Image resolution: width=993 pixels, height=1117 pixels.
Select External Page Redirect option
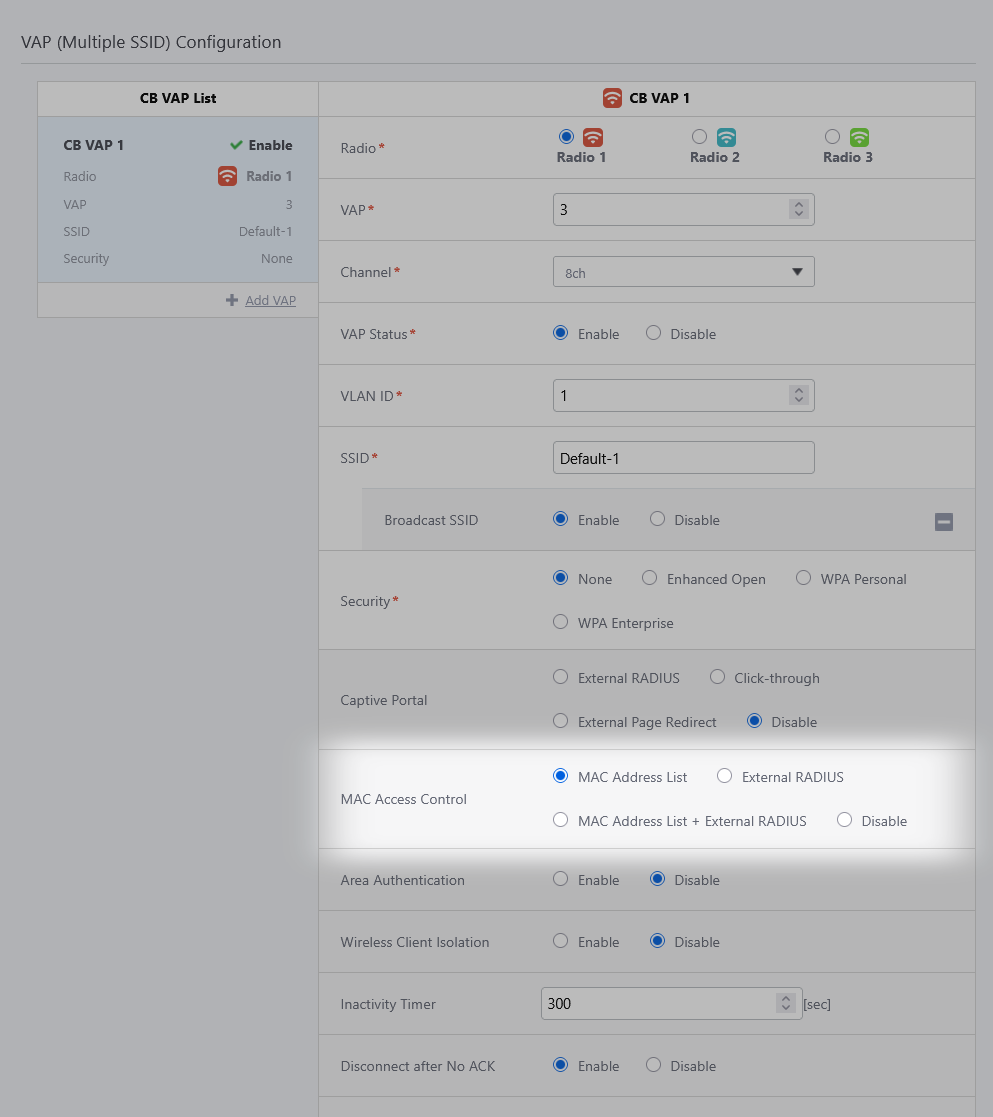[561, 721]
